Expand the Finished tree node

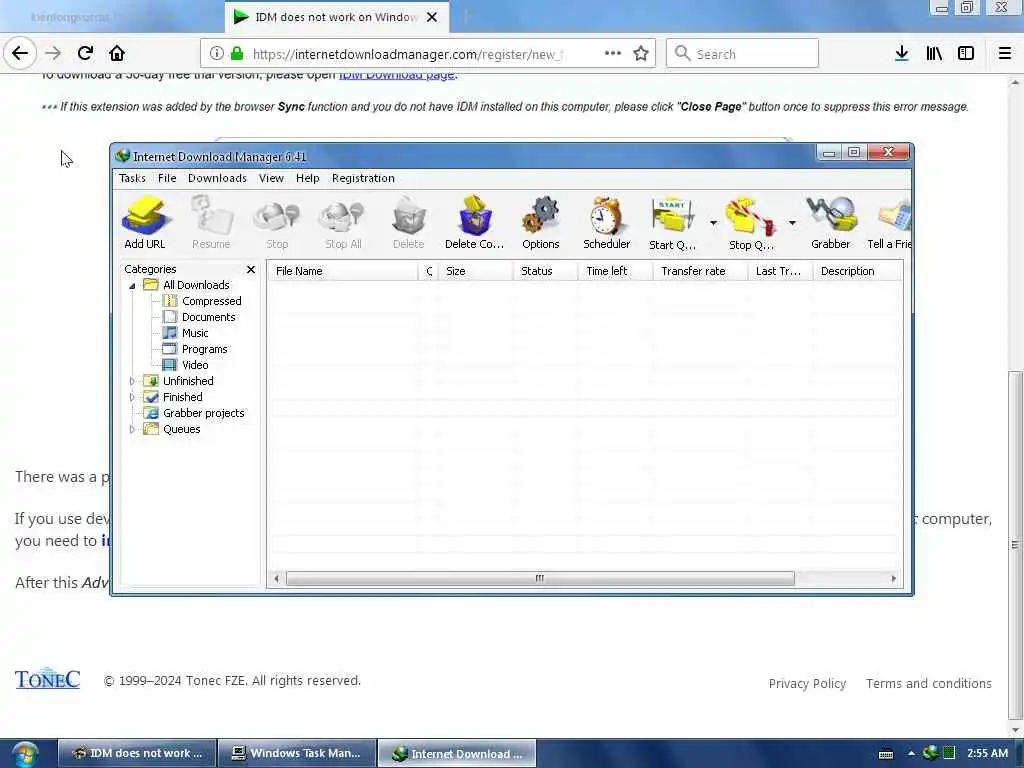click(x=132, y=397)
